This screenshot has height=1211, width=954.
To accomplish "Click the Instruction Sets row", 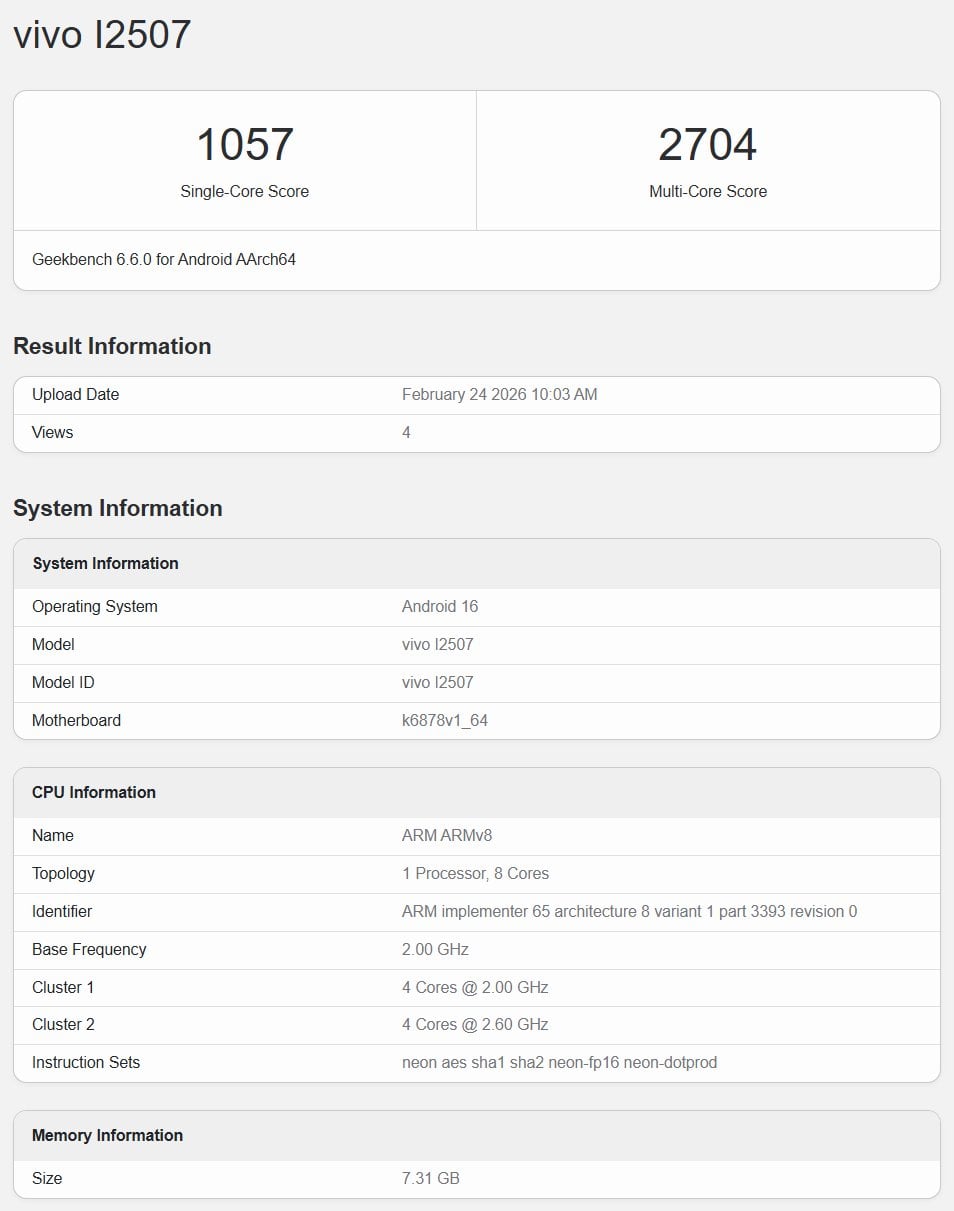I will click(x=476, y=1062).
